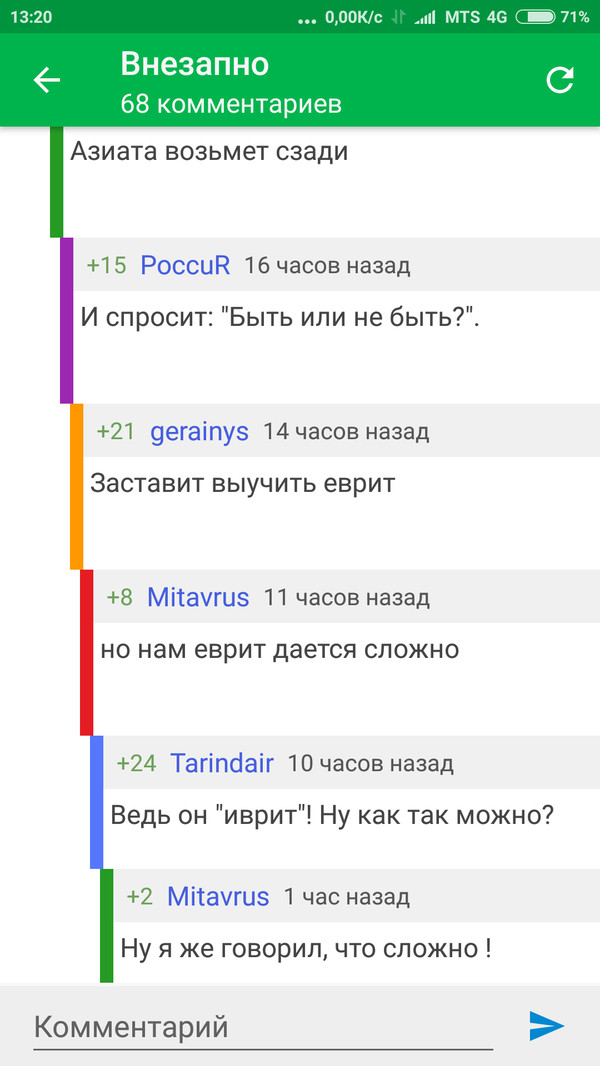Tap the back arrow icon
This screenshot has width=600, height=1066.
point(47,81)
